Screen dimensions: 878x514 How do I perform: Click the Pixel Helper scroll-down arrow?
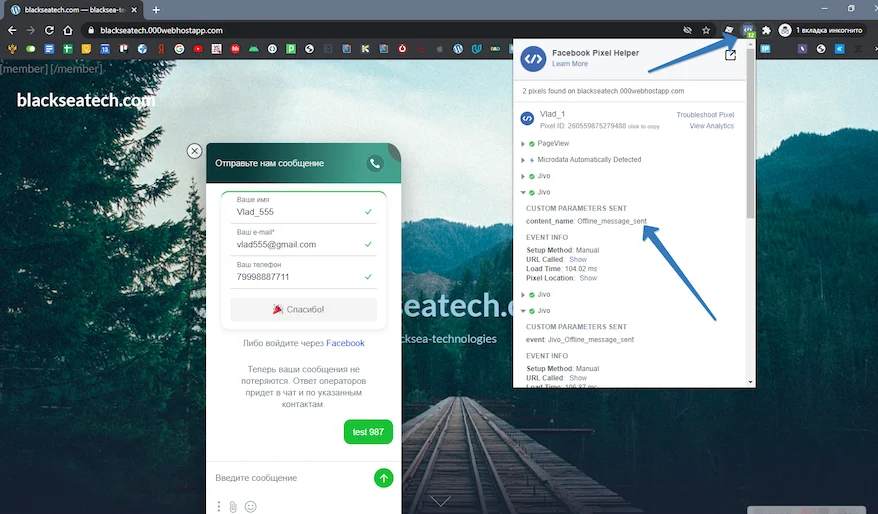click(750, 382)
